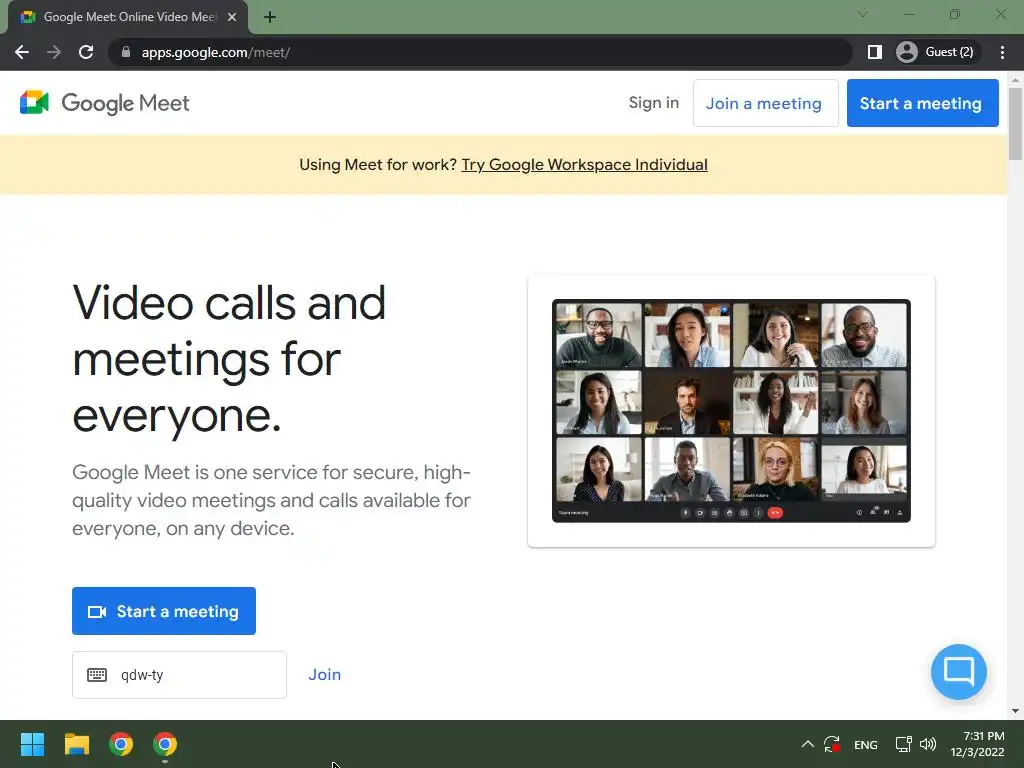
Task: Open the clock showing 7:31 PM
Action: [x=977, y=744]
